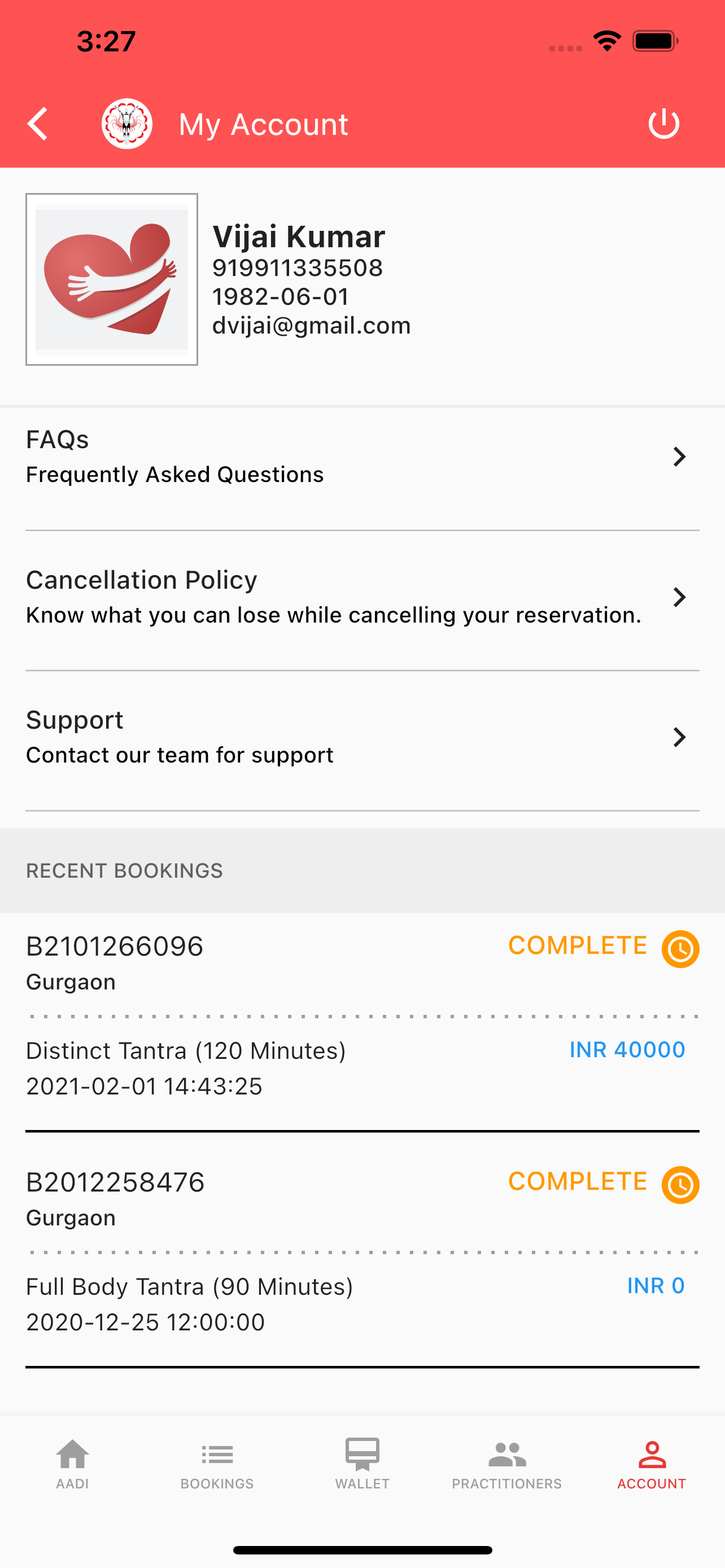
Task: Click the INR 40000 amount
Action: [x=627, y=1049]
